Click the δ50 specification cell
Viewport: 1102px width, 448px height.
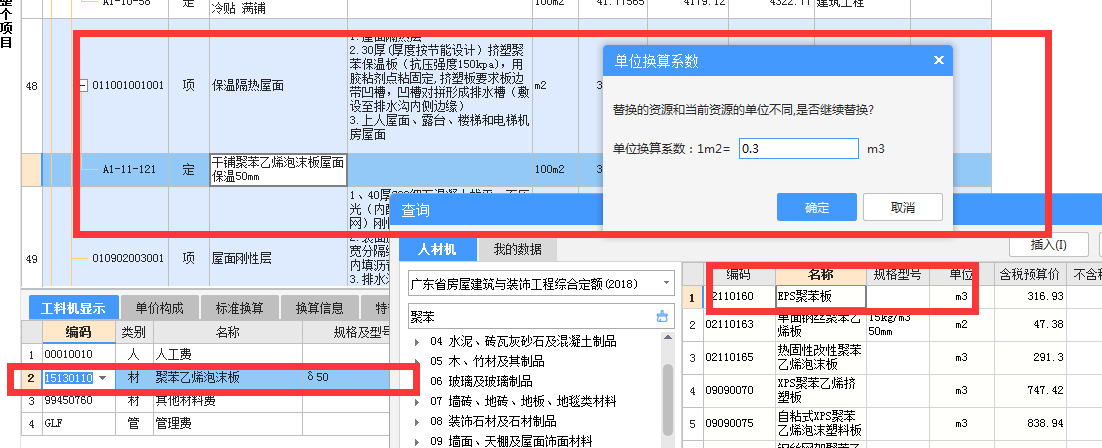coord(346,378)
